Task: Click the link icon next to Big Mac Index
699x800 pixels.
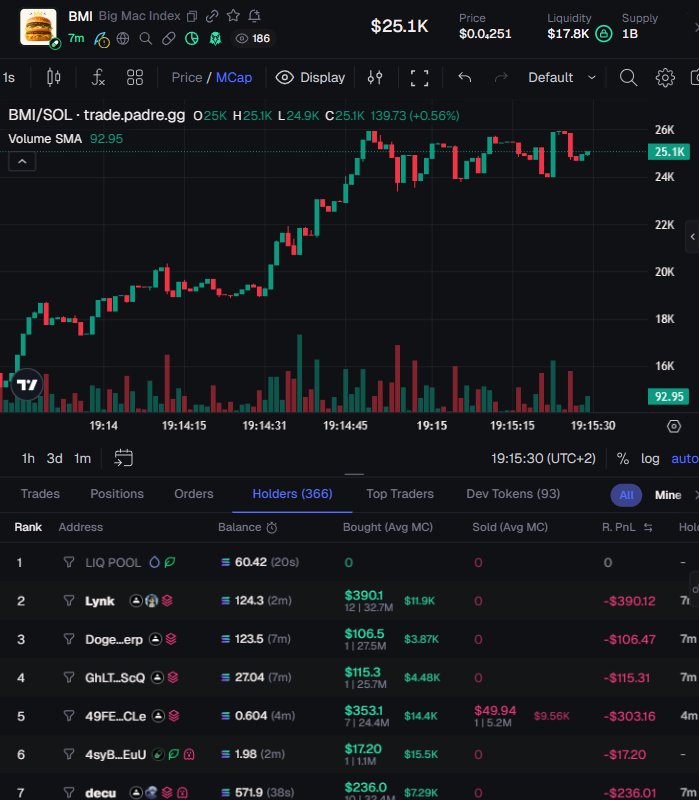Action: [x=212, y=16]
